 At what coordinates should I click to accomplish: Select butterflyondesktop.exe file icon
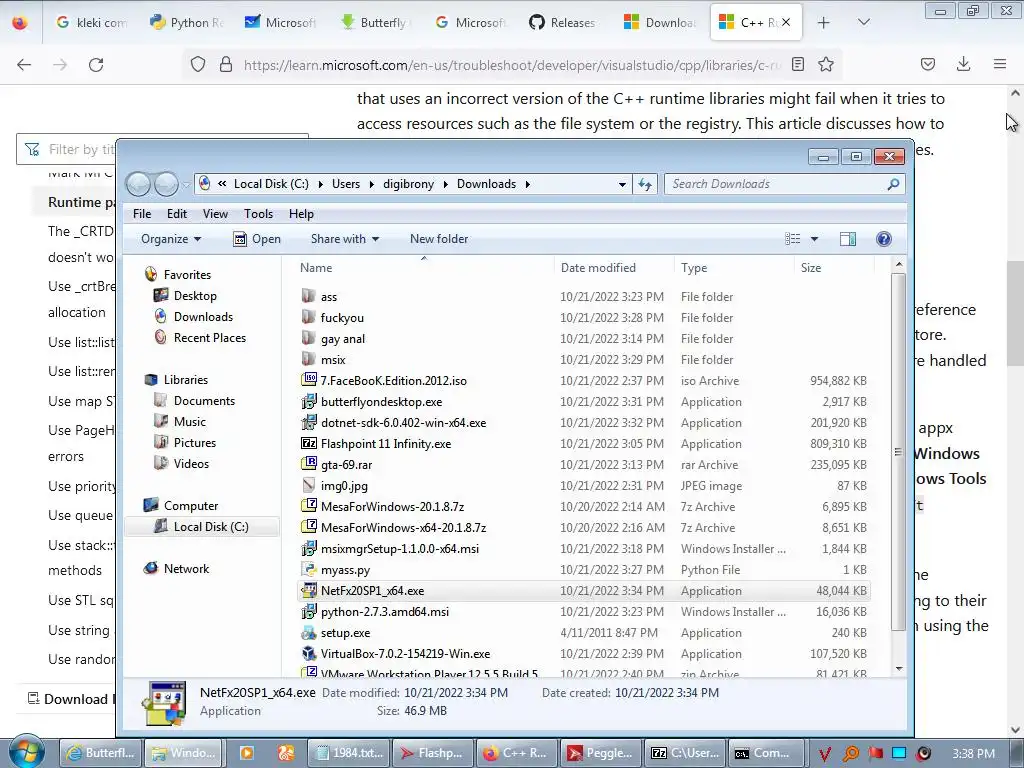pyautogui.click(x=309, y=402)
